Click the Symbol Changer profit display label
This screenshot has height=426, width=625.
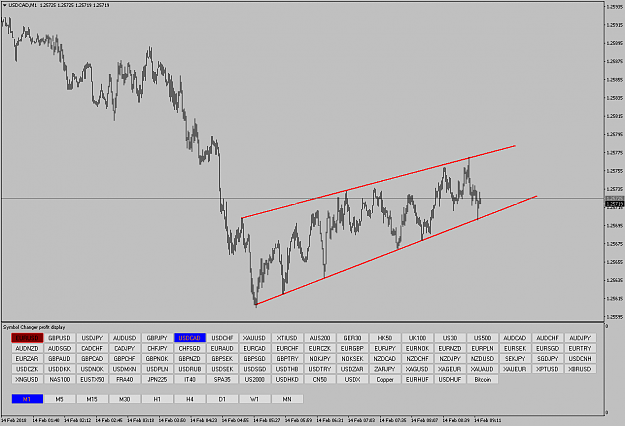(34, 327)
